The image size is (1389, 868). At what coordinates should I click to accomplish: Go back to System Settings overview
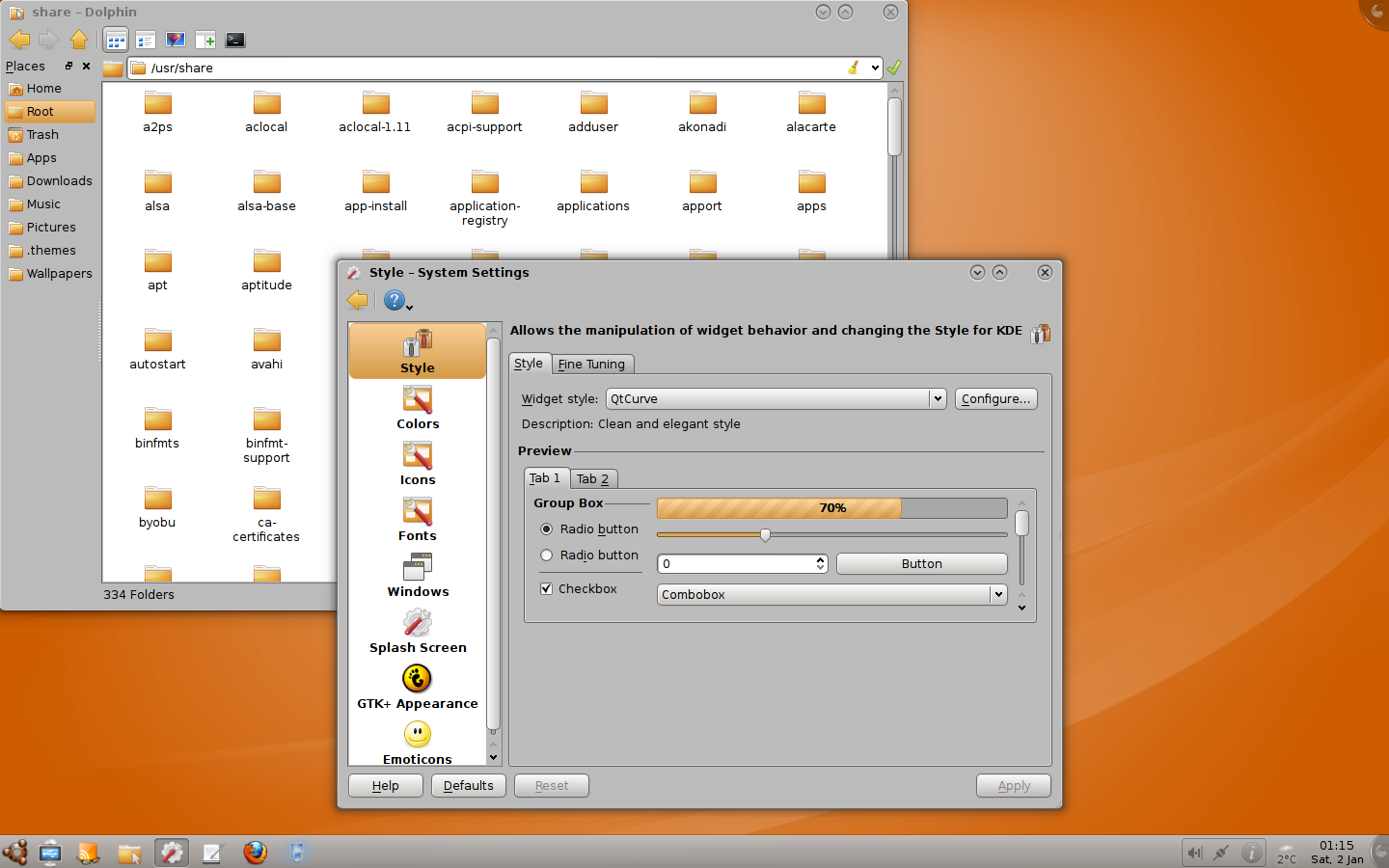point(358,300)
